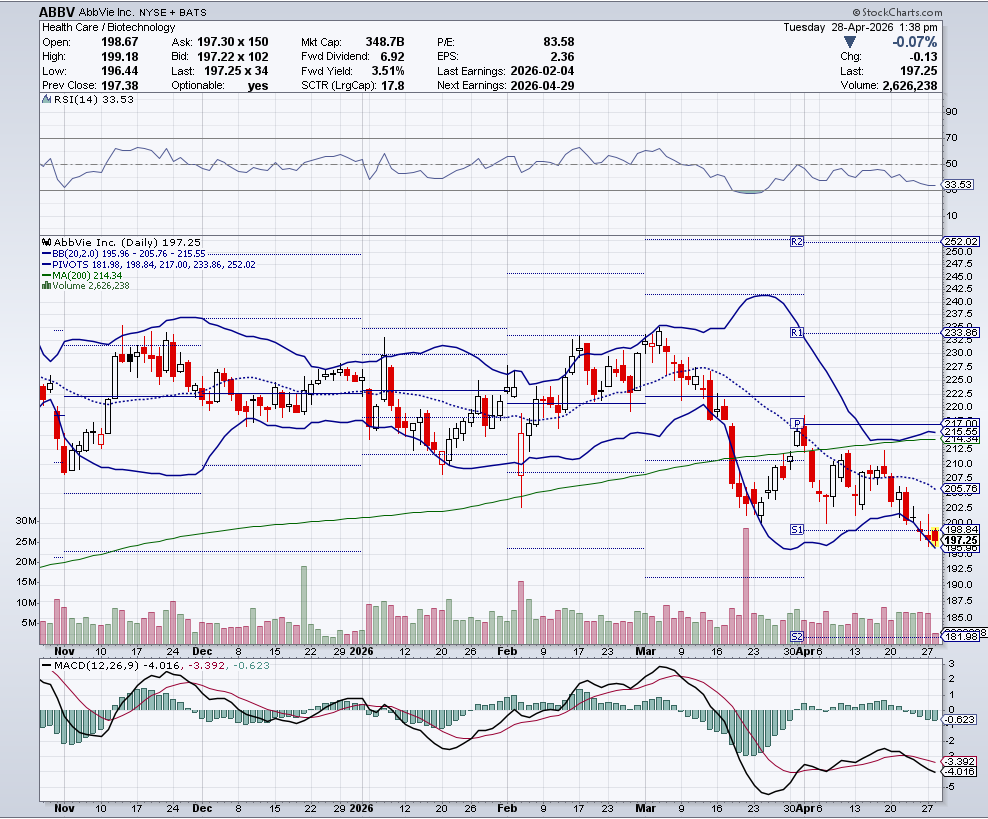Click the High value 199.18
988x819 pixels.
coord(119,56)
